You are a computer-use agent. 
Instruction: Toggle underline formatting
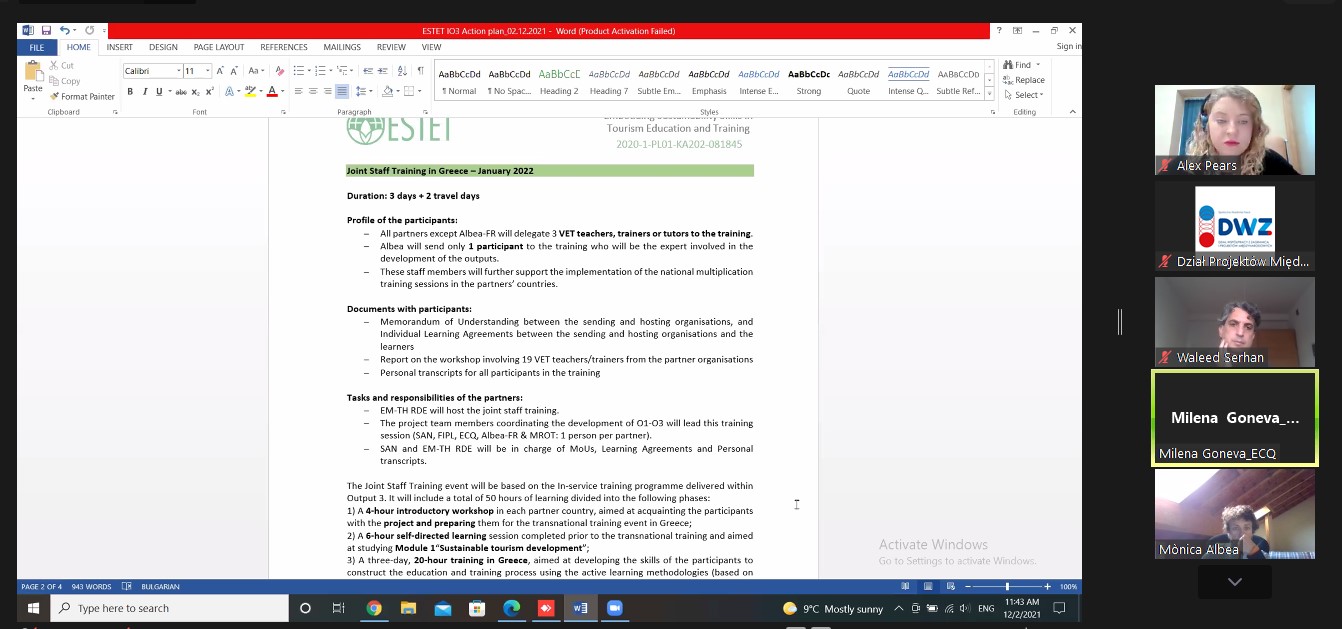pos(159,92)
